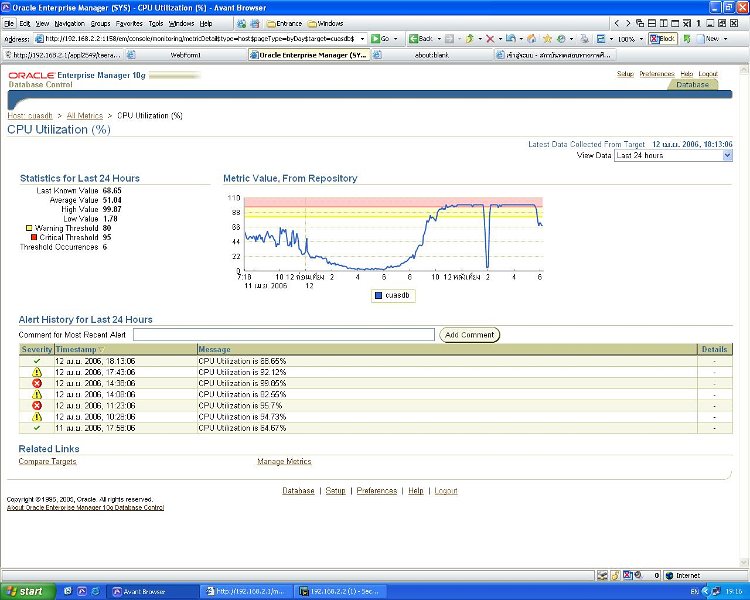Open the Compare Targets link
This screenshot has height=600, width=750.
(47, 462)
